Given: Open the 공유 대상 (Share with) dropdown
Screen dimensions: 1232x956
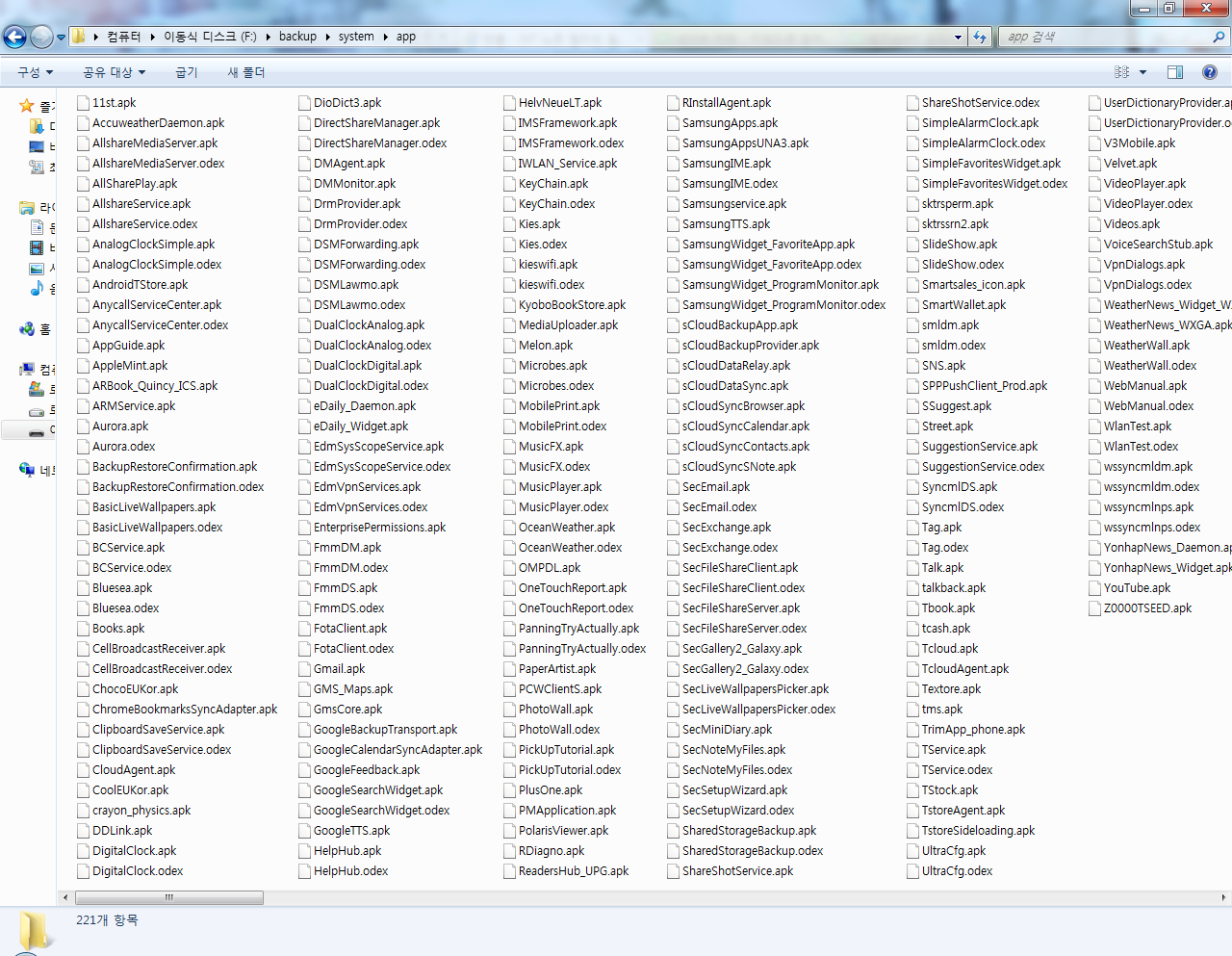Looking at the screenshot, I should [114, 72].
